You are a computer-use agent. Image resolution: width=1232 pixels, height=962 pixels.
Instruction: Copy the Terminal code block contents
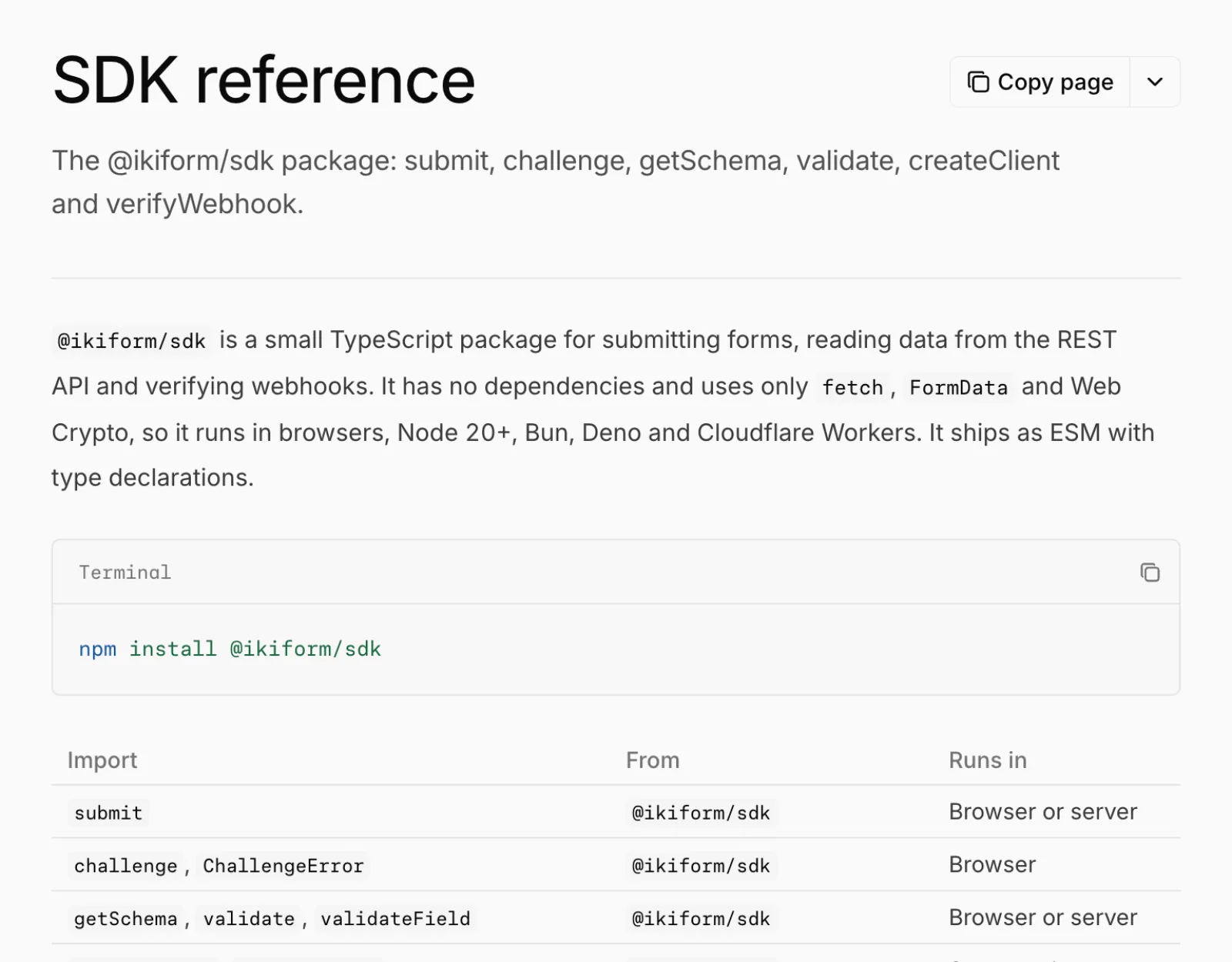point(1150,573)
